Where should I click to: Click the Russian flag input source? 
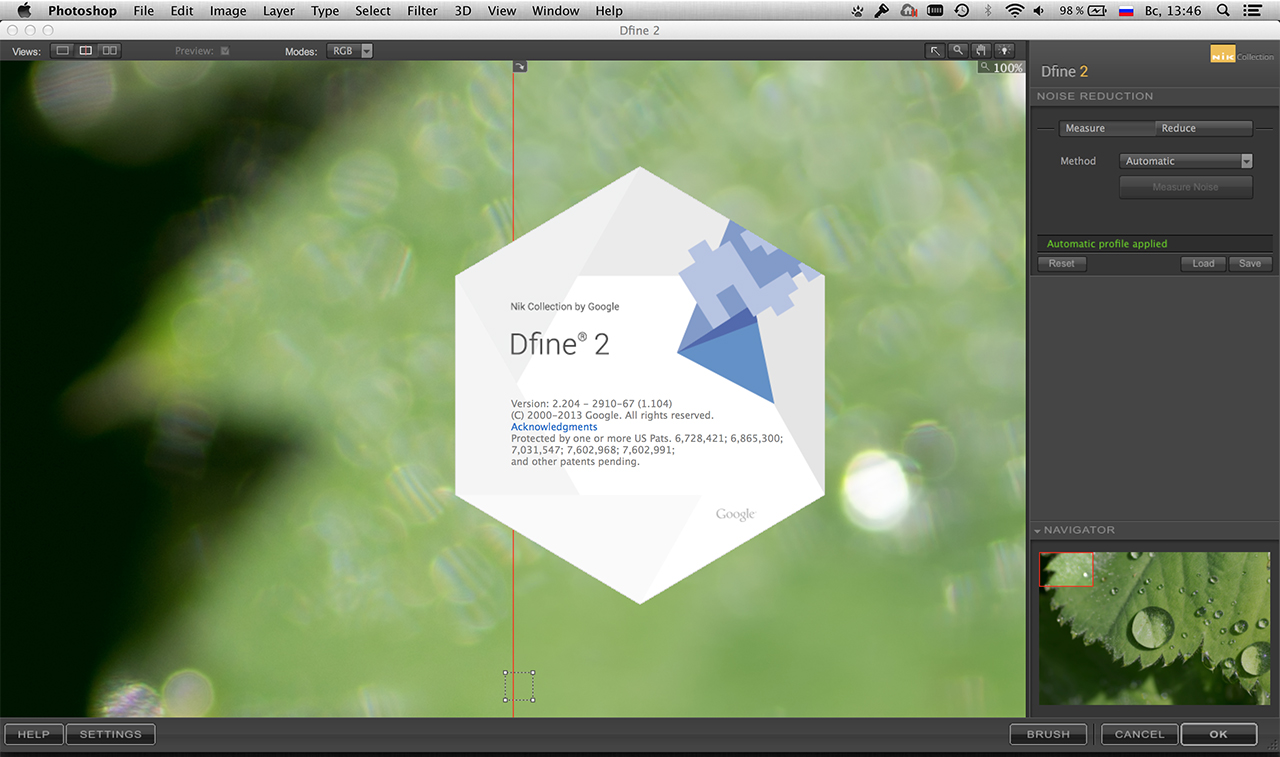(x=1125, y=11)
